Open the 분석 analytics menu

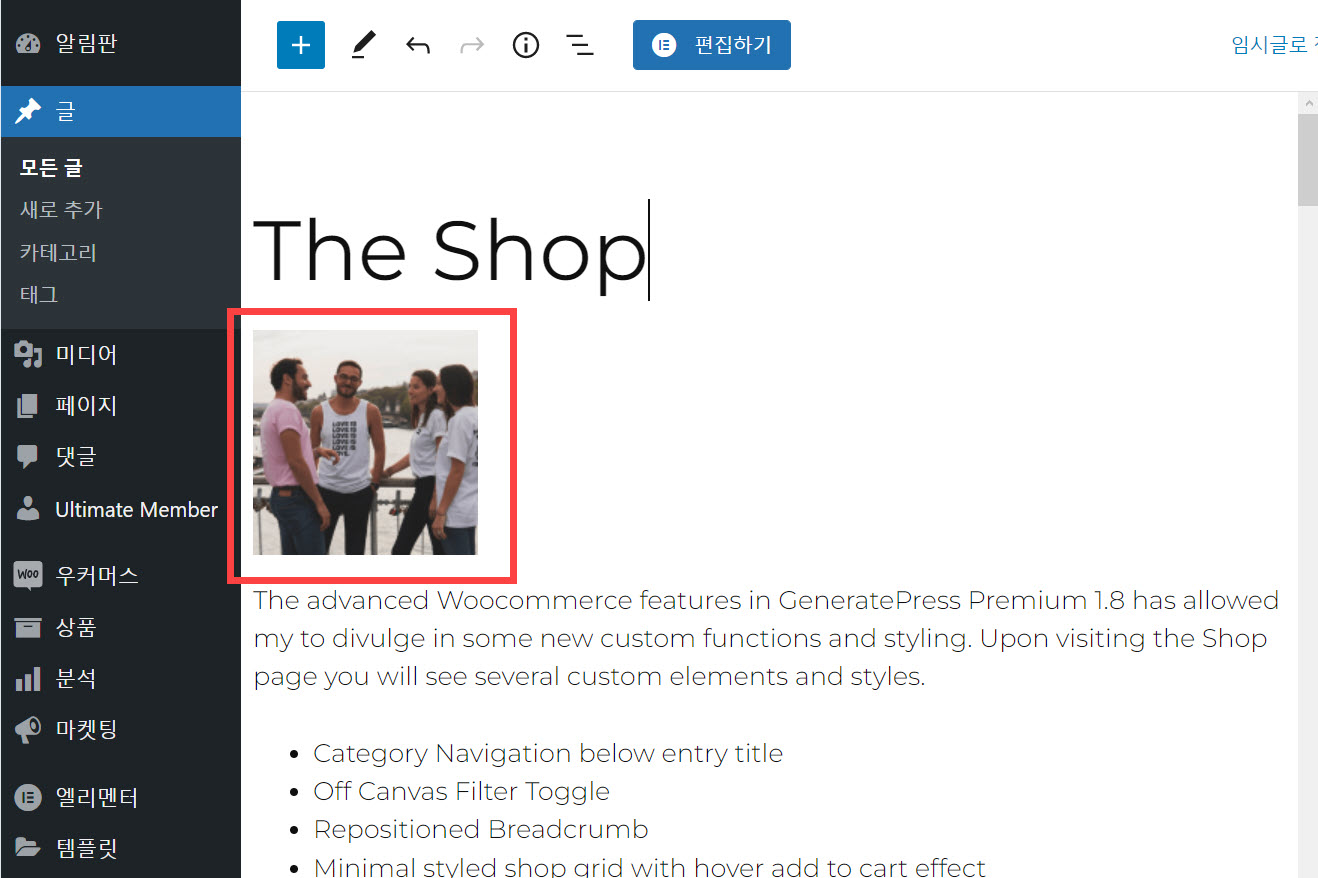click(120, 679)
